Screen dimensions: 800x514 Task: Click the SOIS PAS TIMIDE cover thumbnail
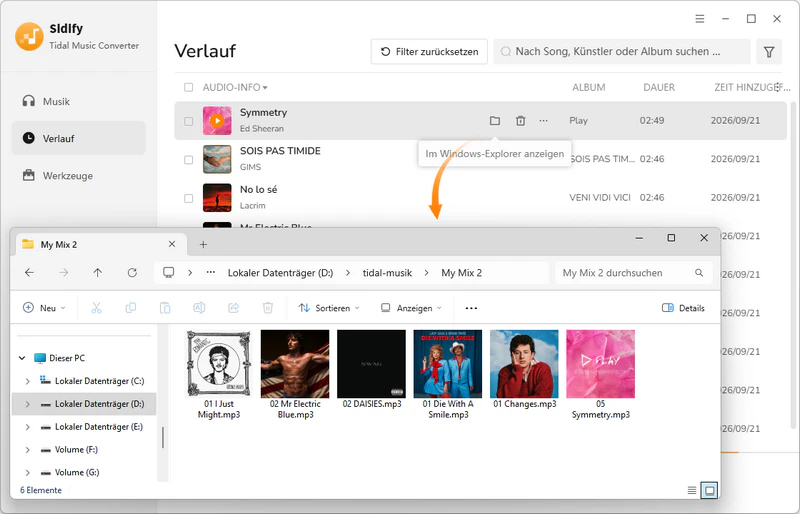pos(217,159)
